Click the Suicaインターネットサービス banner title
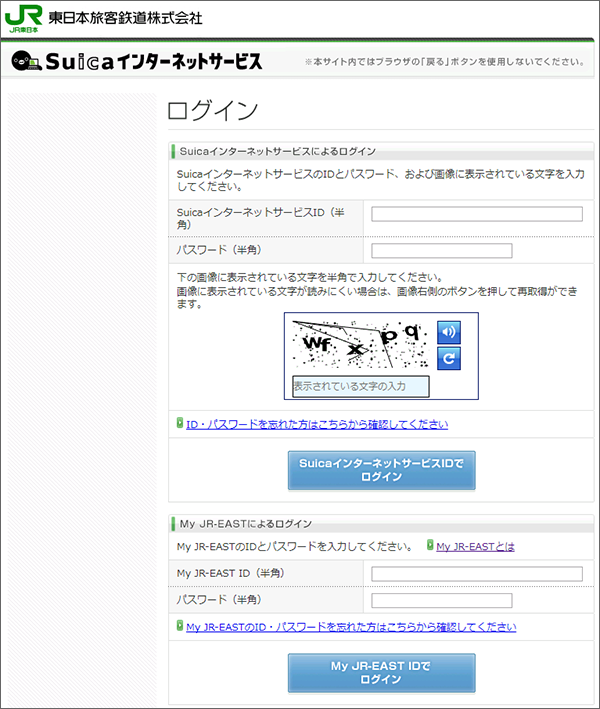This screenshot has width=600, height=709. click(154, 61)
